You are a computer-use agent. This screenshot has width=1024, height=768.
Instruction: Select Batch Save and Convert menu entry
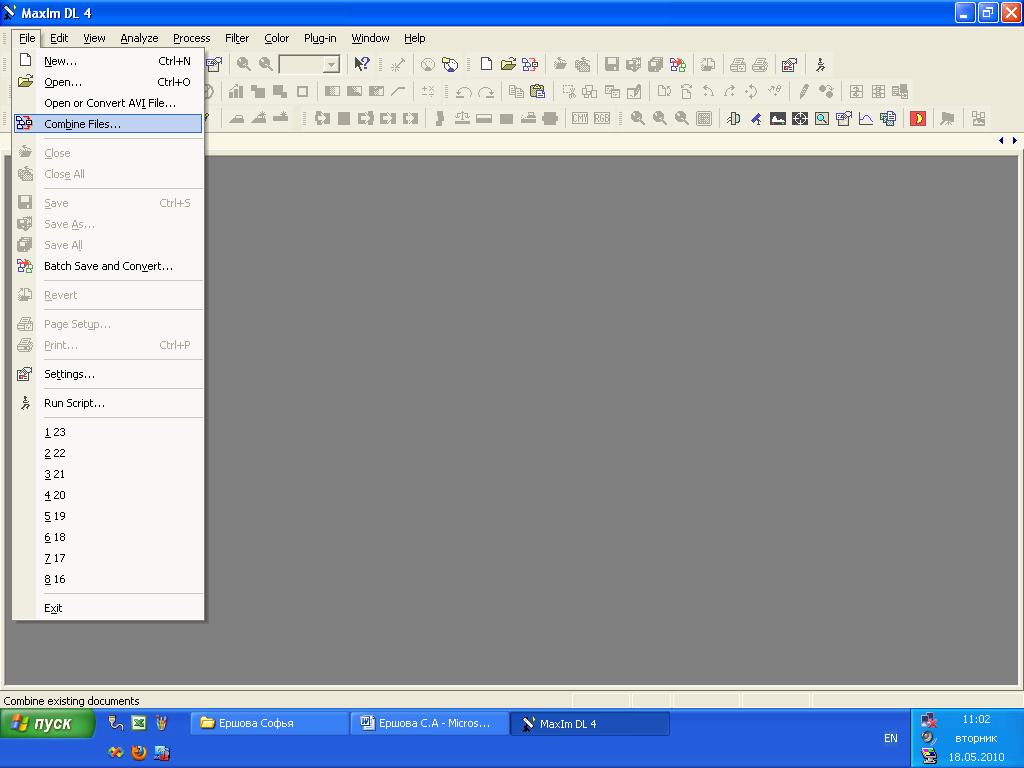coord(108,266)
